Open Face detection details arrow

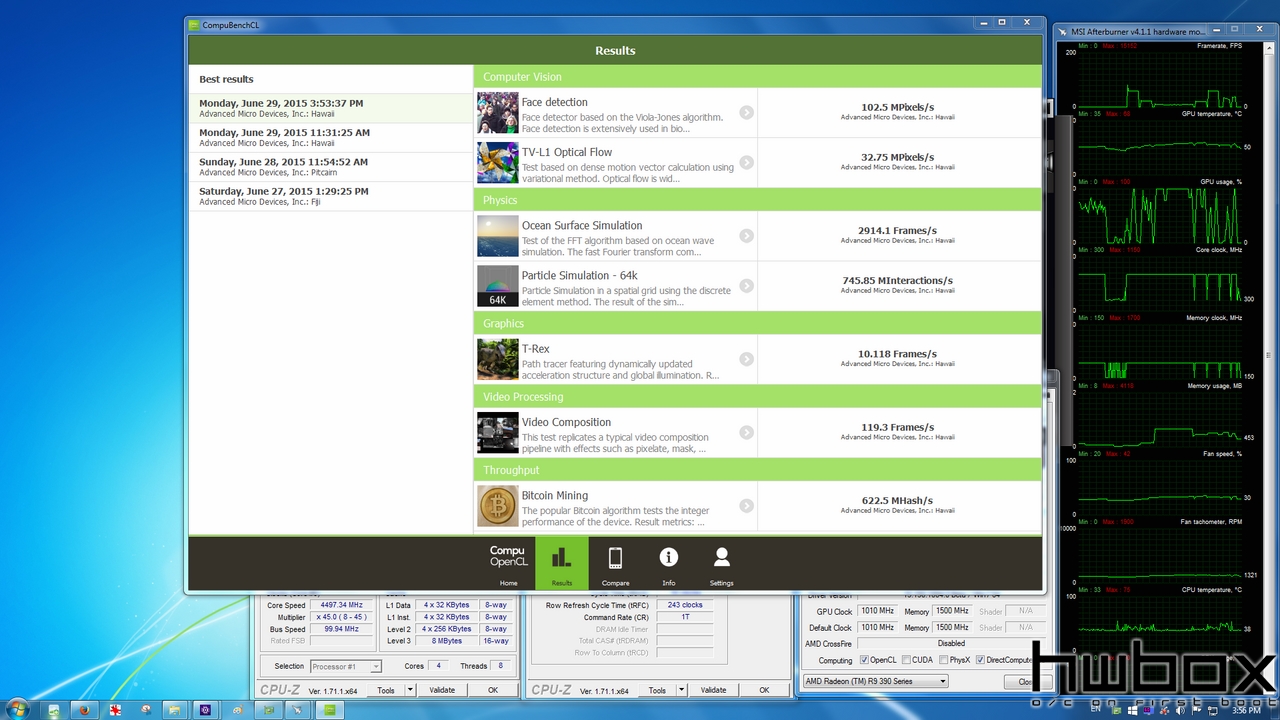click(746, 112)
